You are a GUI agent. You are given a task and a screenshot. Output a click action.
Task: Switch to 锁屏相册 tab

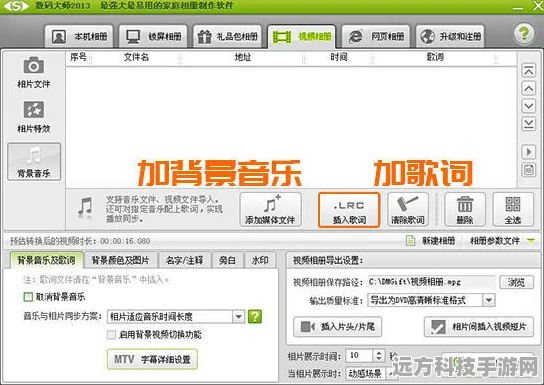tap(153, 36)
